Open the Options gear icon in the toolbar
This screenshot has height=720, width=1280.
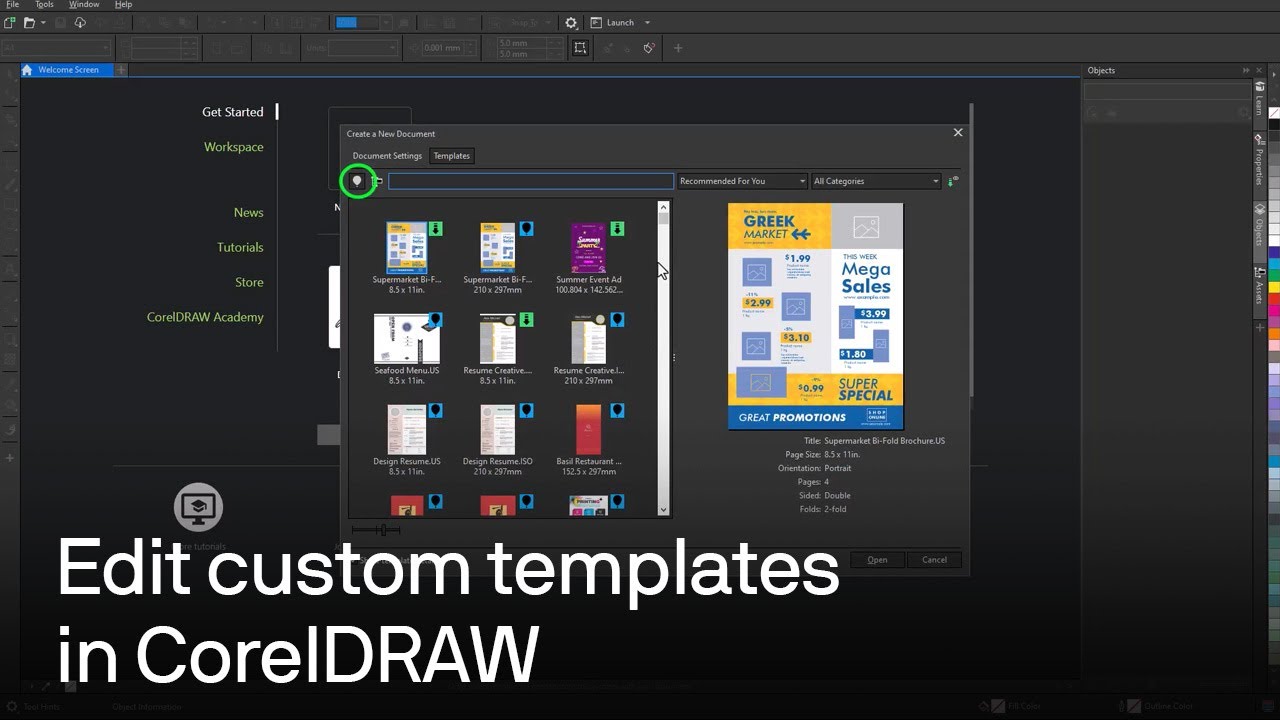pos(571,22)
